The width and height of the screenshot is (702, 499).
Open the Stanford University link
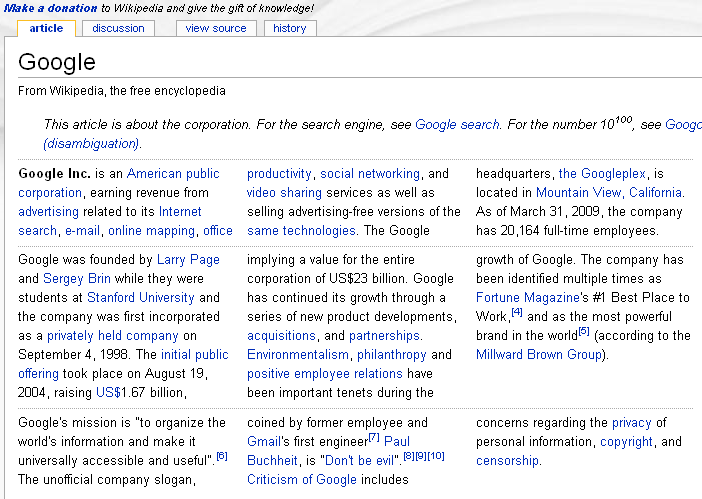pos(141,298)
